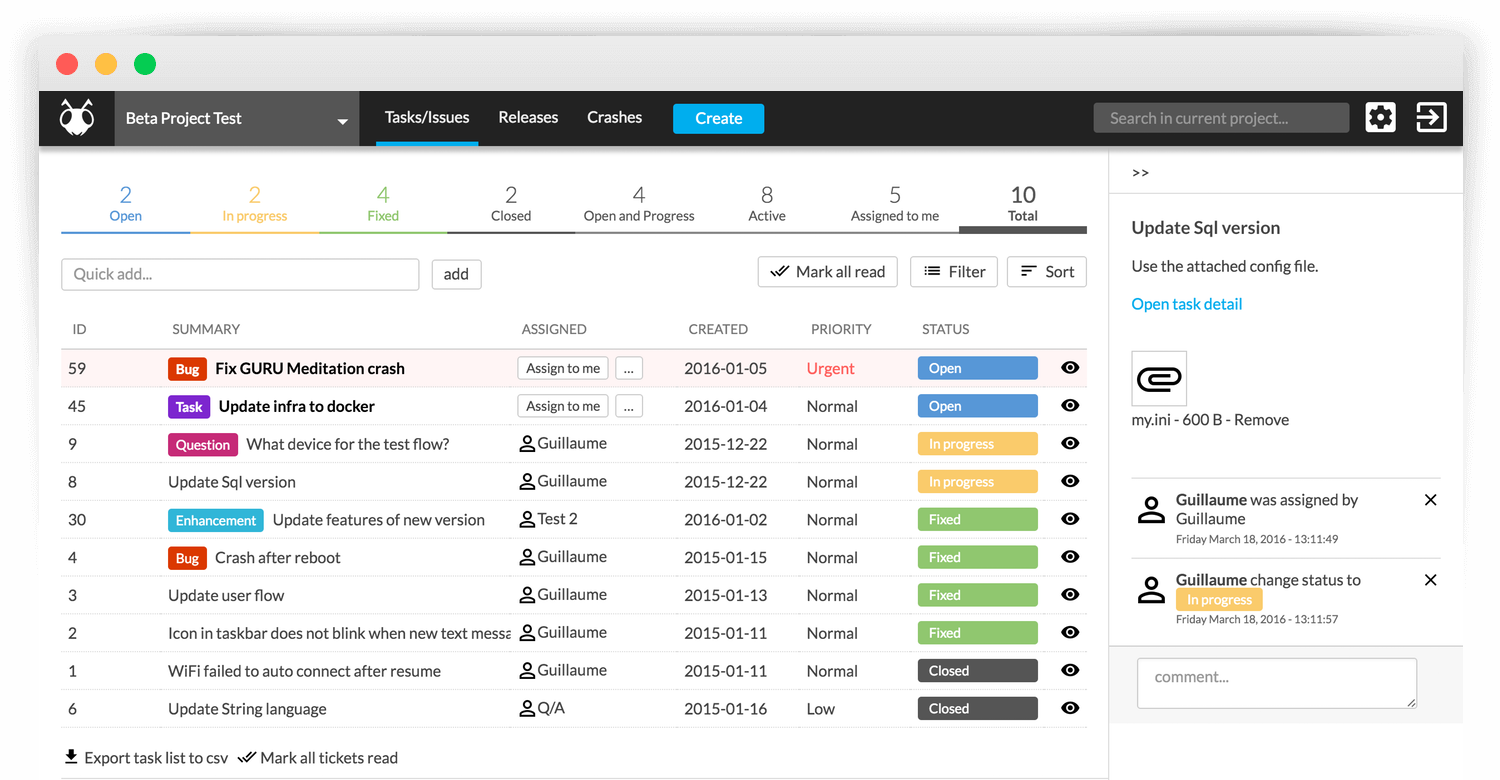
Task: Collapse the side panel with >> arrows
Action: click(1140, 173)
